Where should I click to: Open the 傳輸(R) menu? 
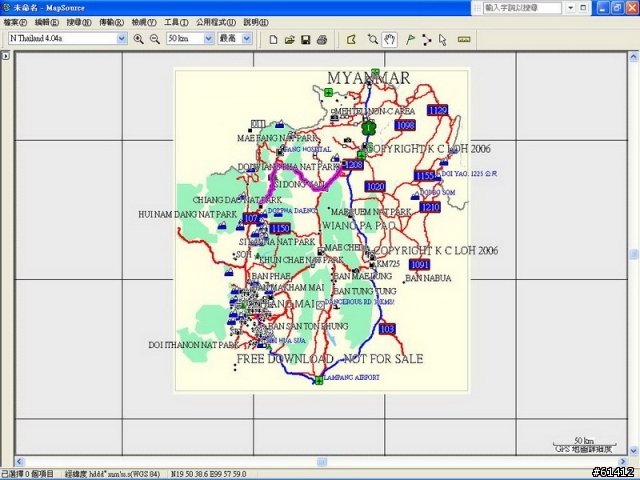pyautogui.click(x=111, y=22)
